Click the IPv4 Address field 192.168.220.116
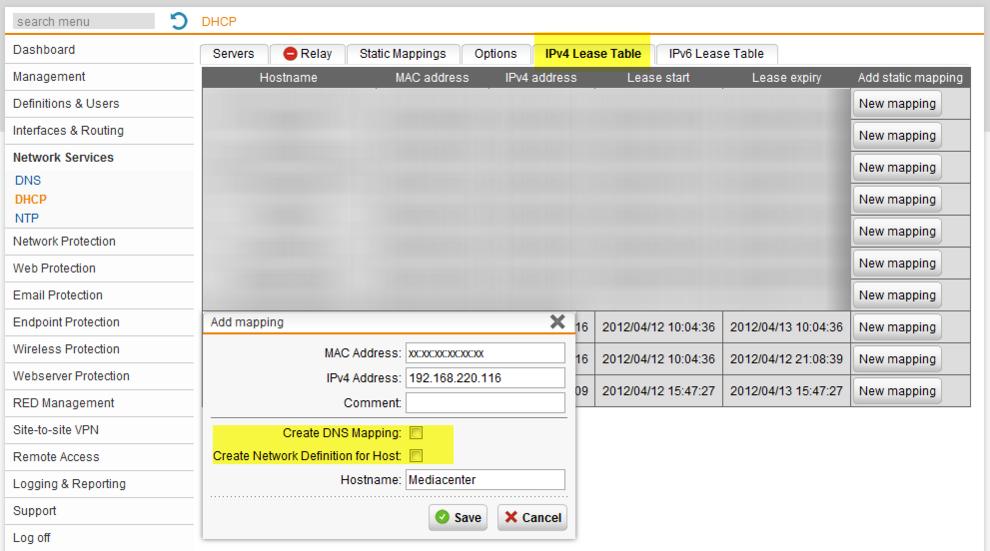The width and height of the screenshot is (990, 551). (485, 378)
